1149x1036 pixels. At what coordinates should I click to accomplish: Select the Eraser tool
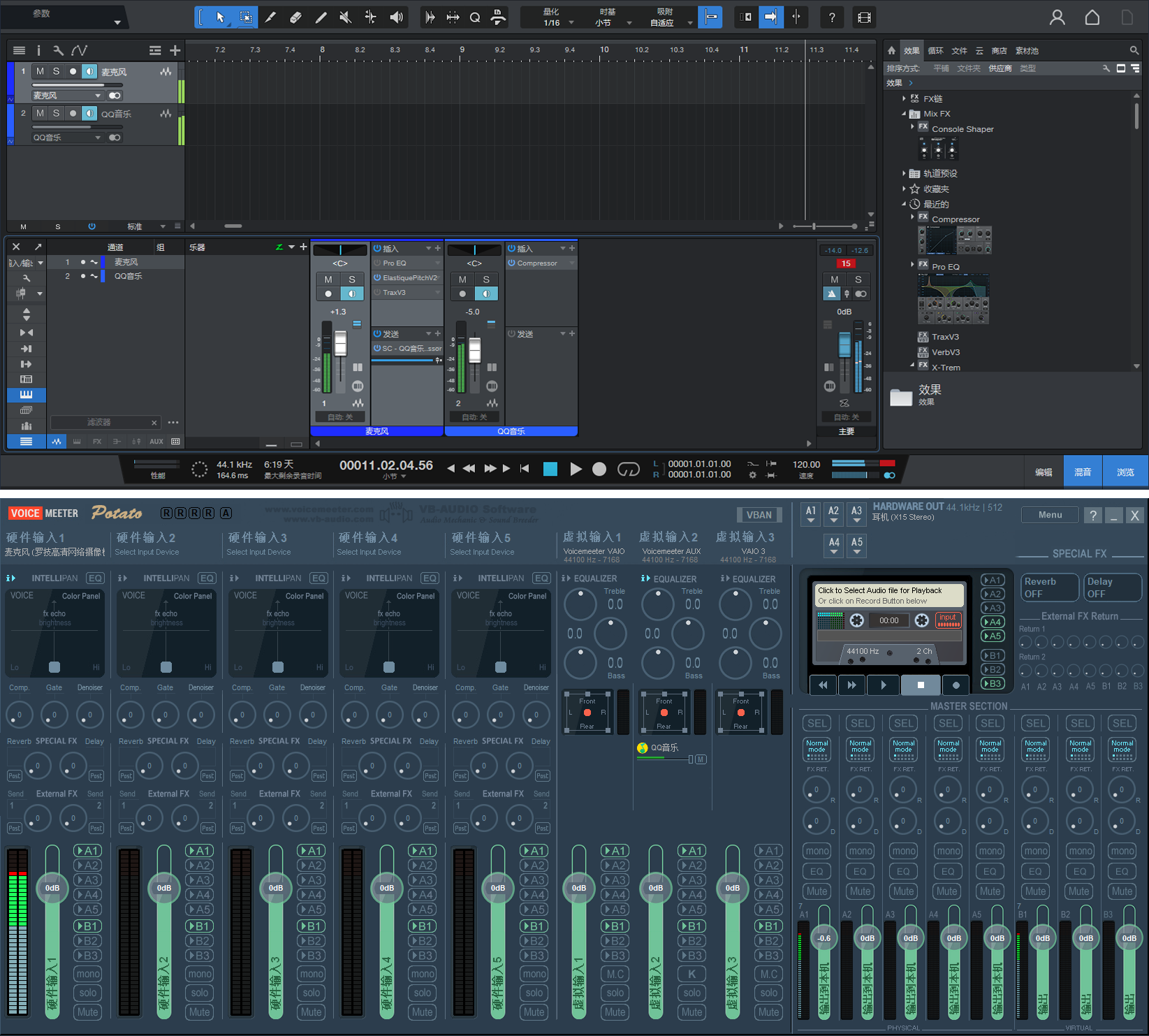pos(295,17)
